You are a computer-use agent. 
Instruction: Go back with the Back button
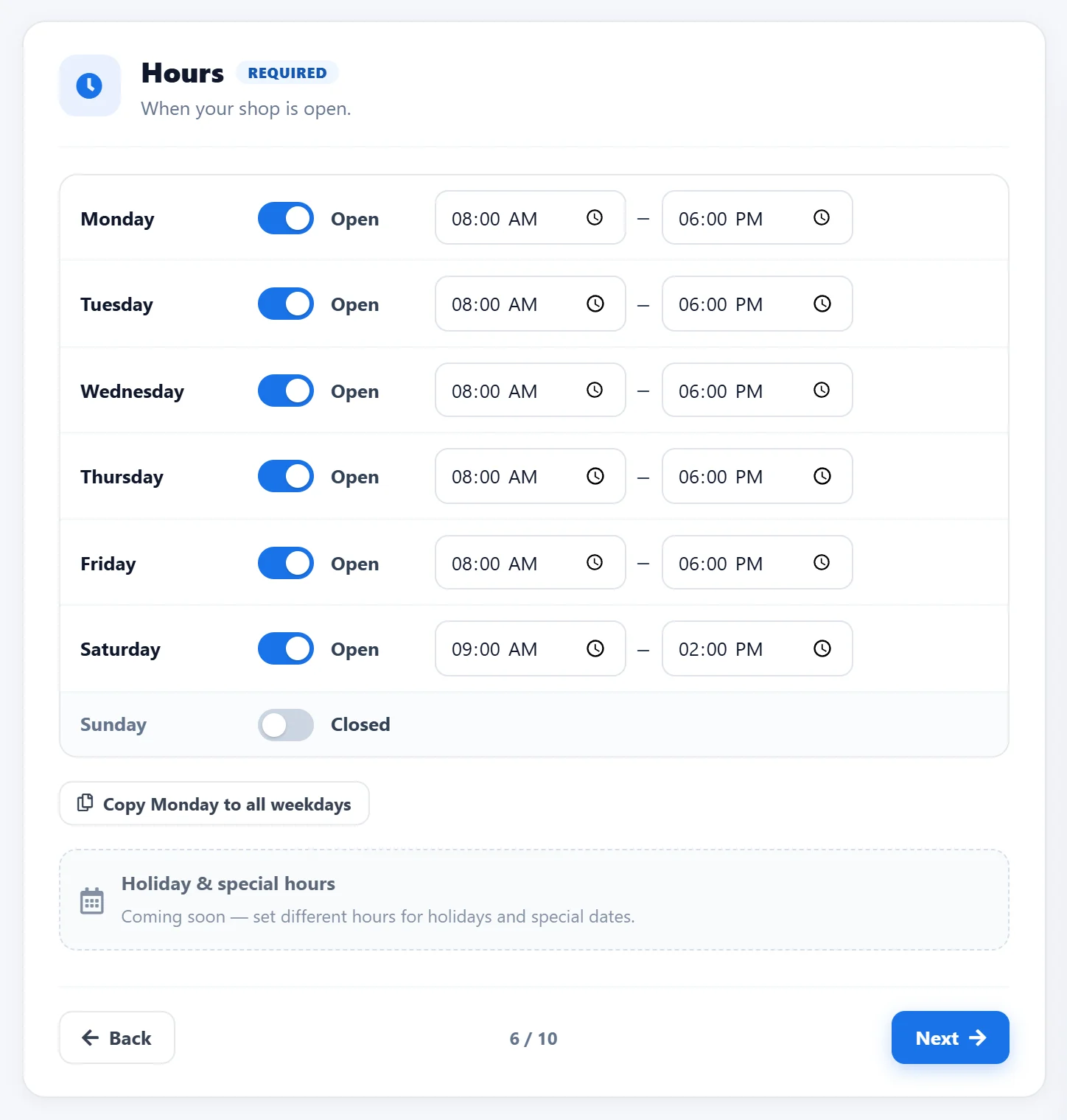tap(117, 1037)
